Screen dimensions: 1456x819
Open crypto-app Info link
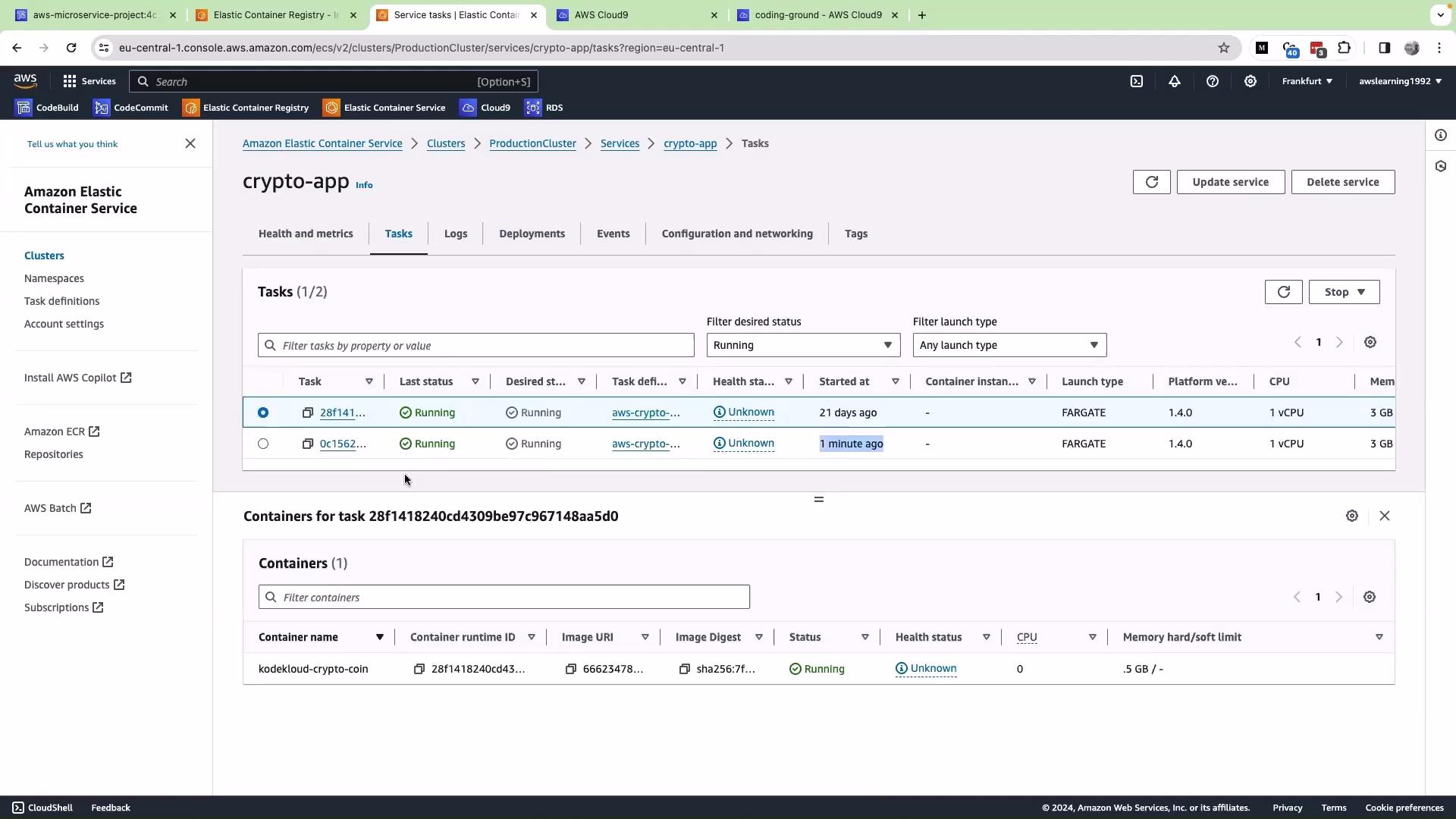pyautogui.click(x=364, y=185)
